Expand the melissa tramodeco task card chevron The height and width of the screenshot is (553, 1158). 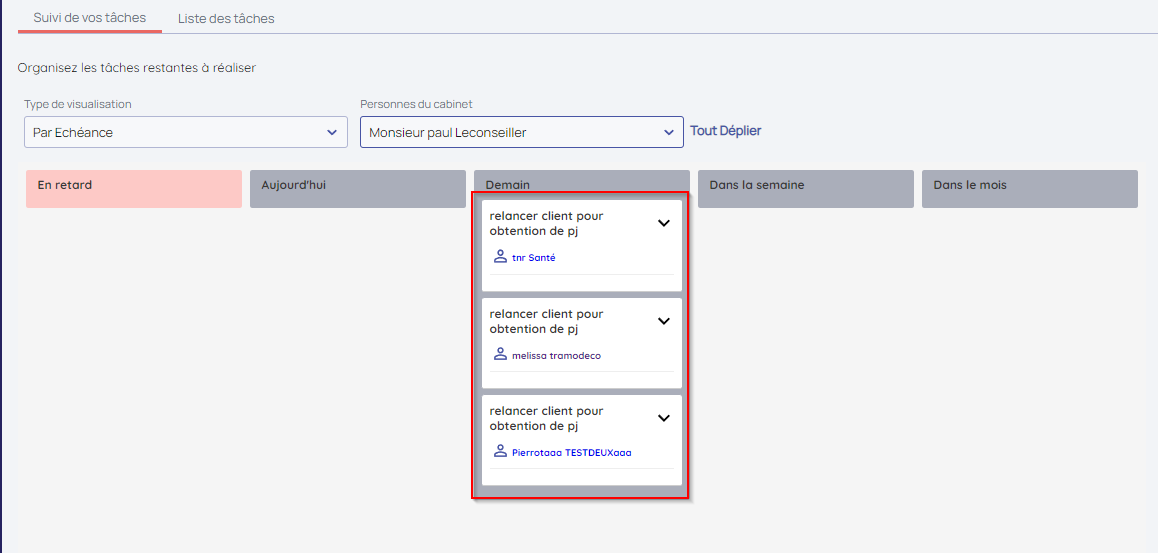pyautogui.click(x=663, y=321)
